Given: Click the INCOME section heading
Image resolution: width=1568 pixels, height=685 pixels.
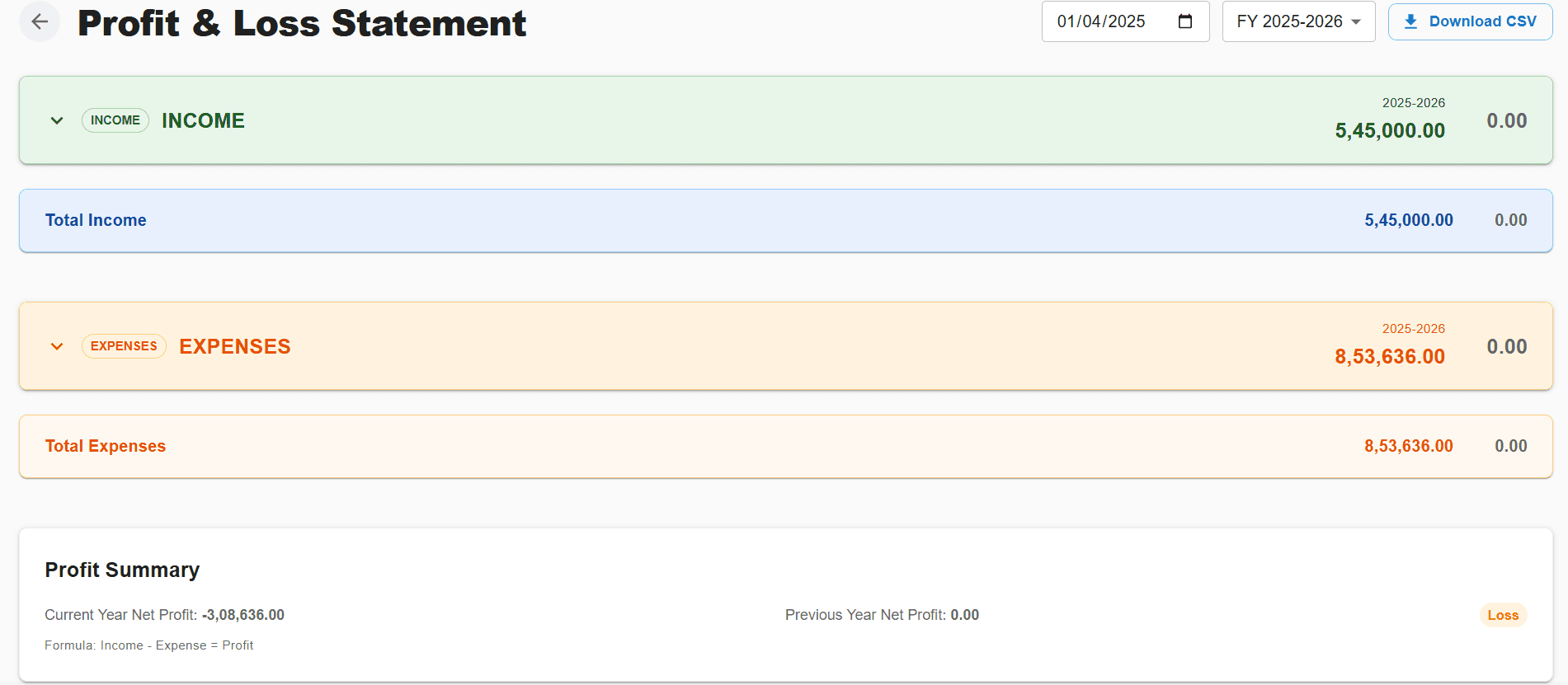Looking at the screenshot, I should pyautogui.click(x=203, y=120).
